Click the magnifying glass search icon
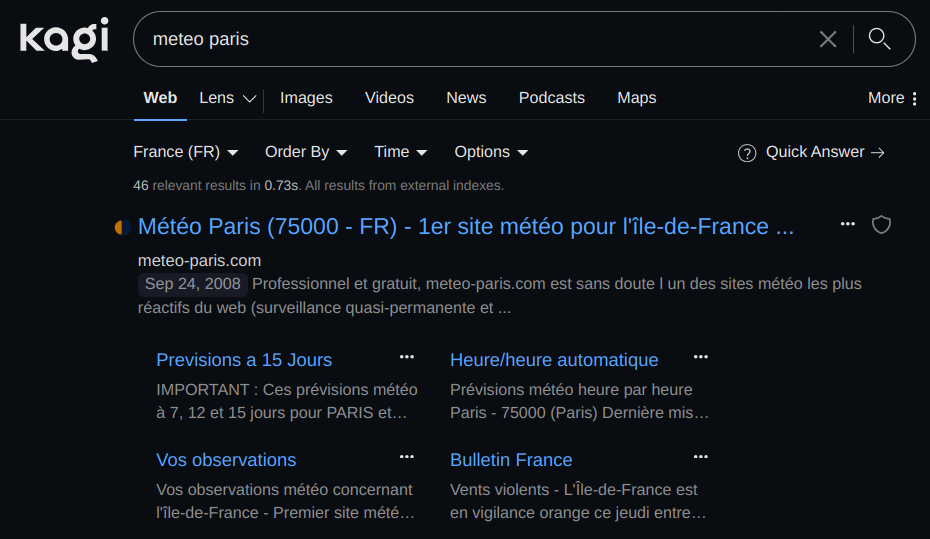 click(x=879, y=39)
